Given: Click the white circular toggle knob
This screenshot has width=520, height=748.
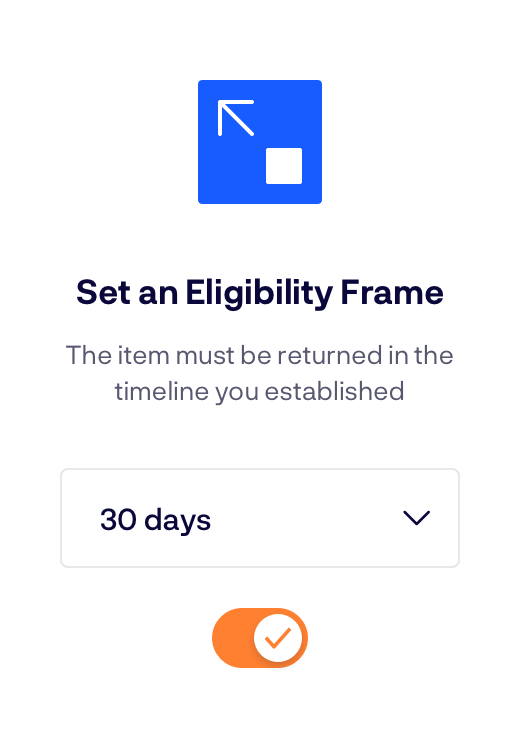Looking at the screenshot, I should 278,638.
